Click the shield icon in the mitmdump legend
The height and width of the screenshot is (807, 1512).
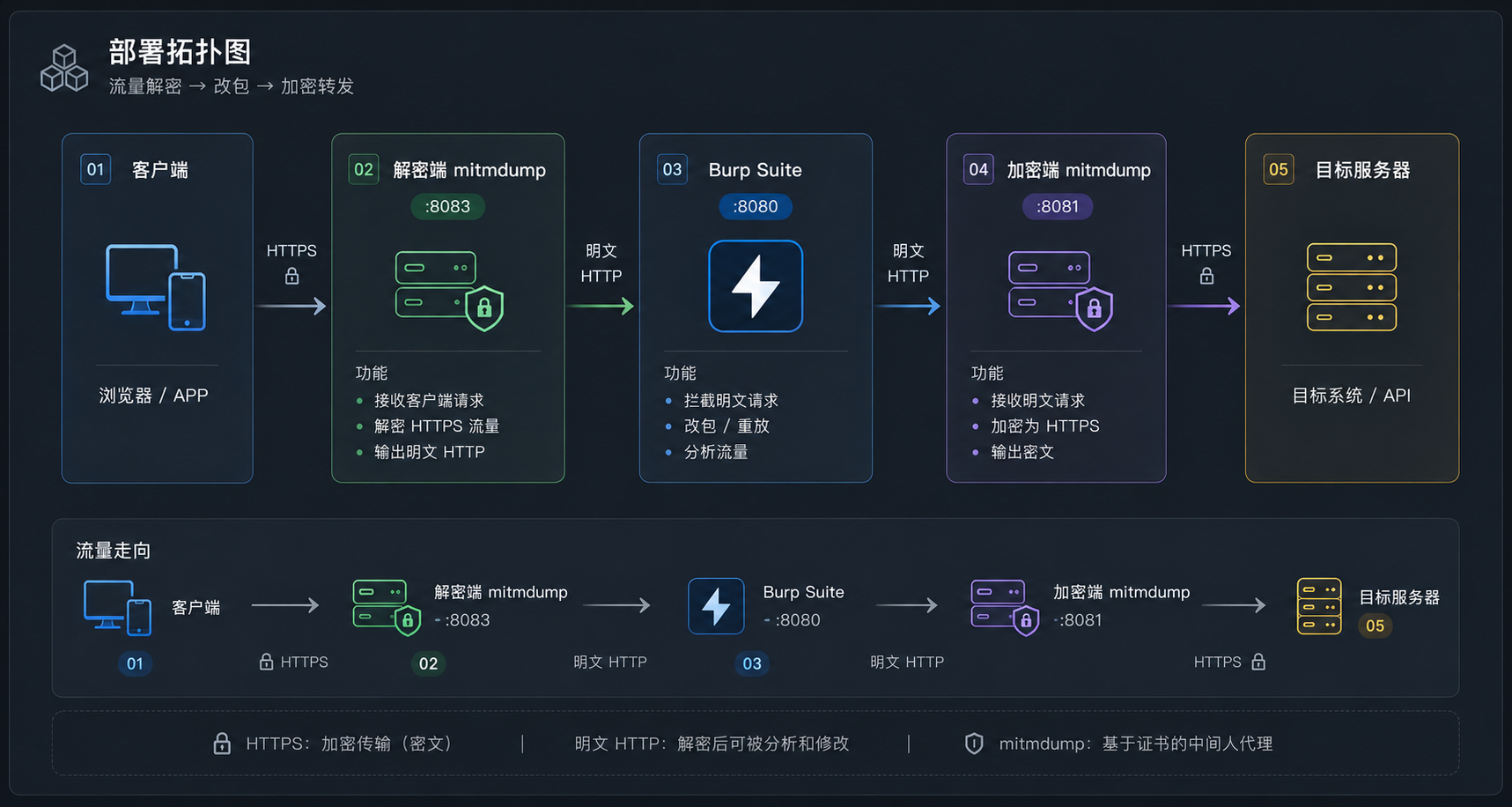point(974,744)
